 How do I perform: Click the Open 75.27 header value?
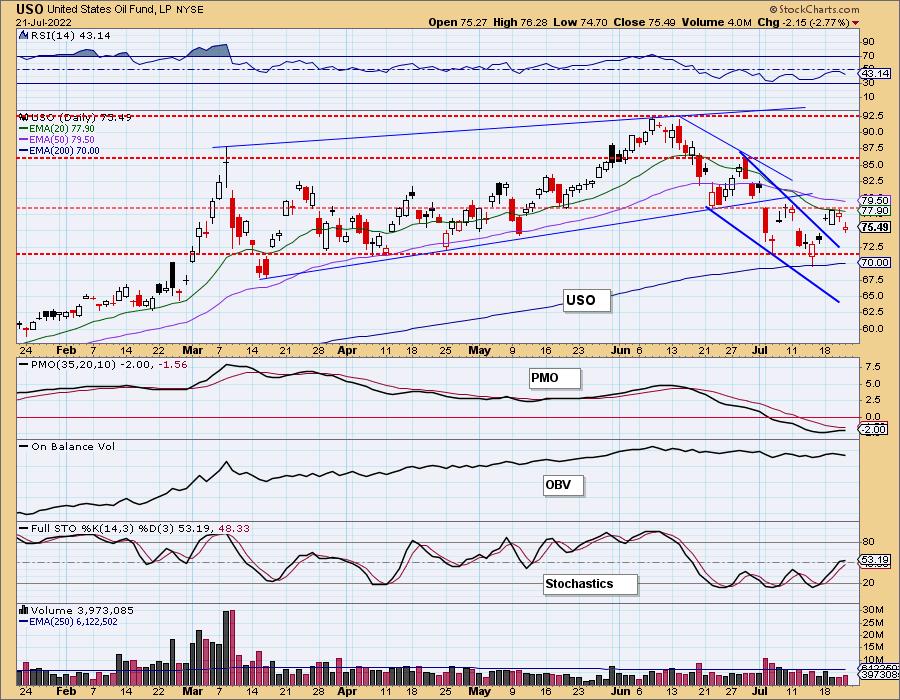point(457,22)
